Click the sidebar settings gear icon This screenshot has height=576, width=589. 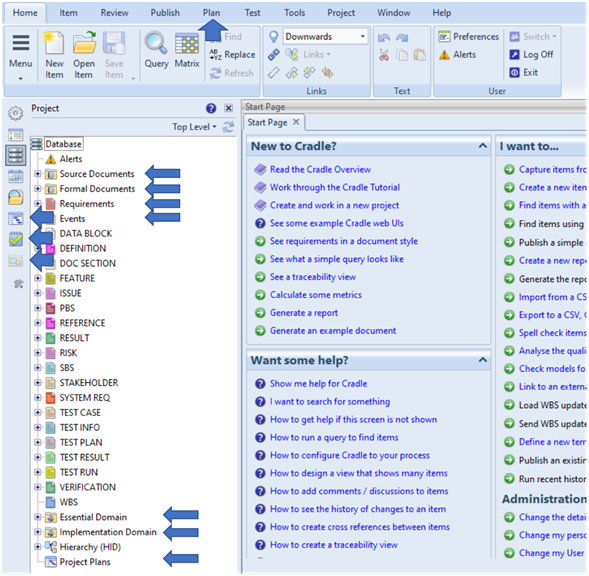(x=15, y=113)
